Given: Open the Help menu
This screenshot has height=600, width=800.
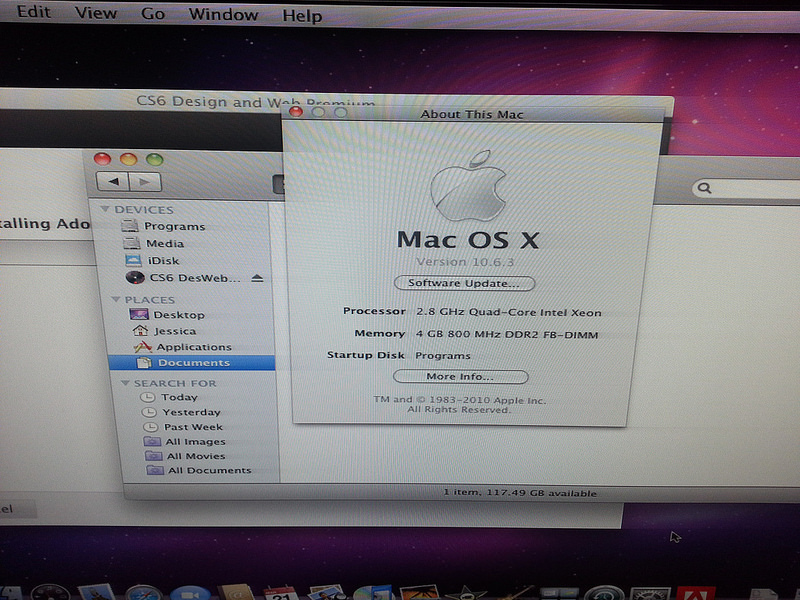Looking at the screenshot, I should point(302,16).
